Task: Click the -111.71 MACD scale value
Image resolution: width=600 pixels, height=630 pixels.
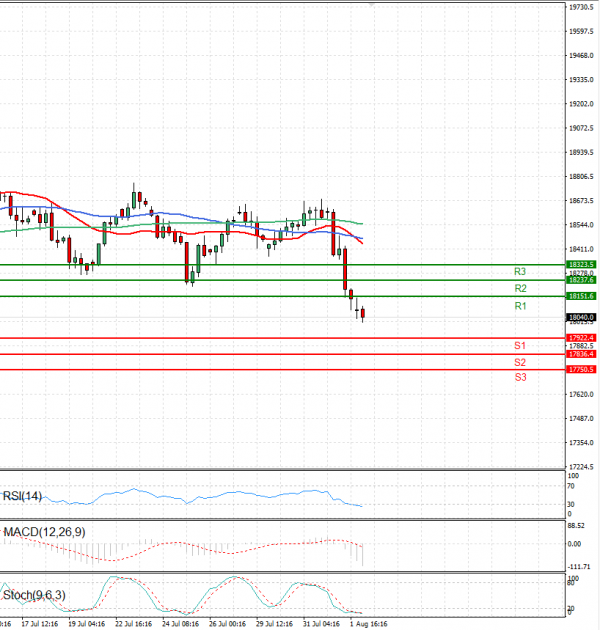Action: (x=579, y=567)
